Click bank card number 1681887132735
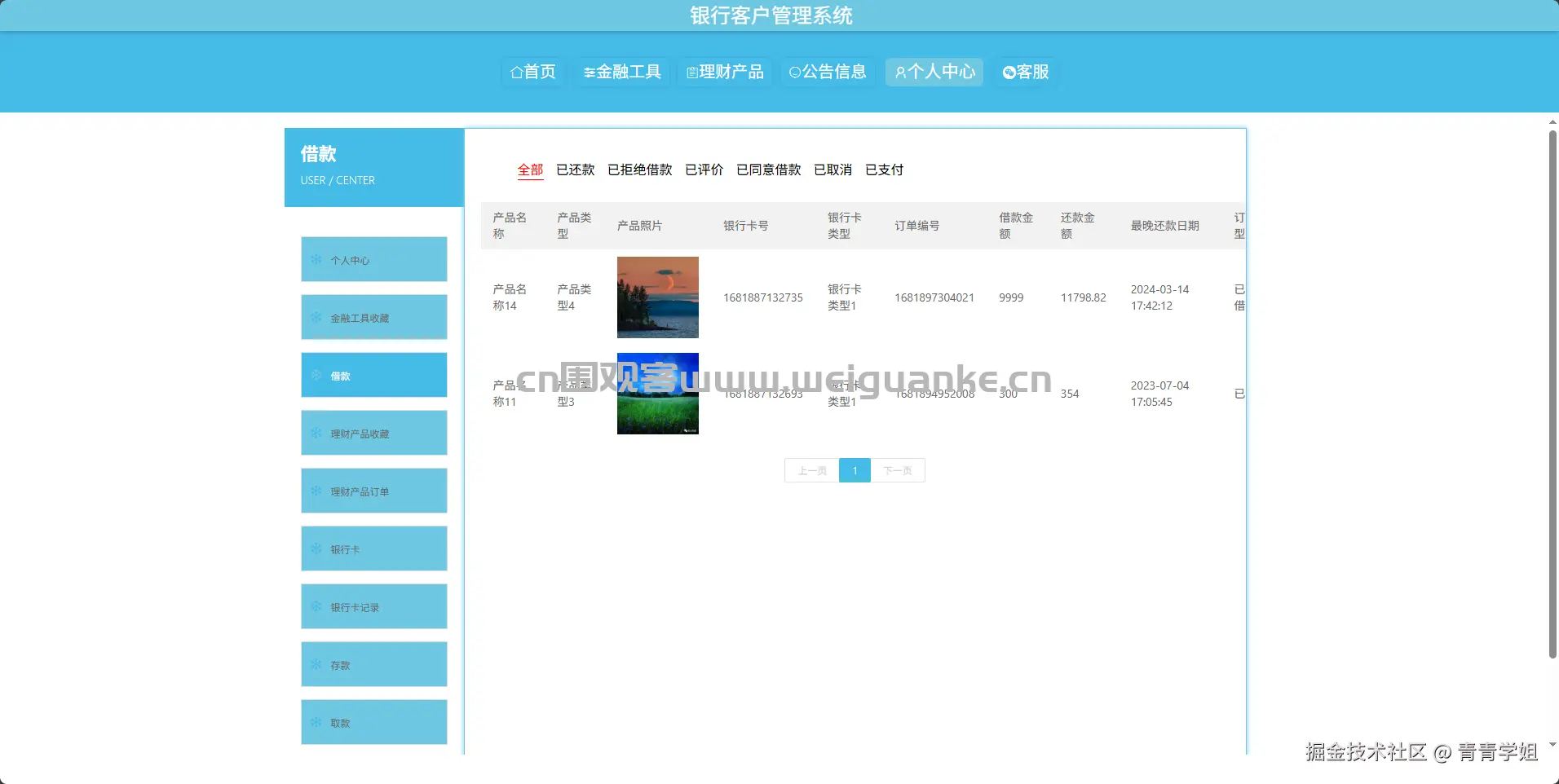 point(763,297)
